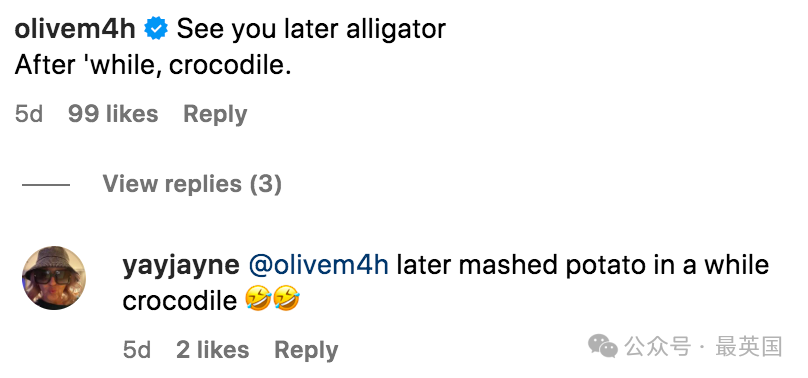Click the first laughing emoji in the reply
Screen dimensions: 808x378
point(258,300)
